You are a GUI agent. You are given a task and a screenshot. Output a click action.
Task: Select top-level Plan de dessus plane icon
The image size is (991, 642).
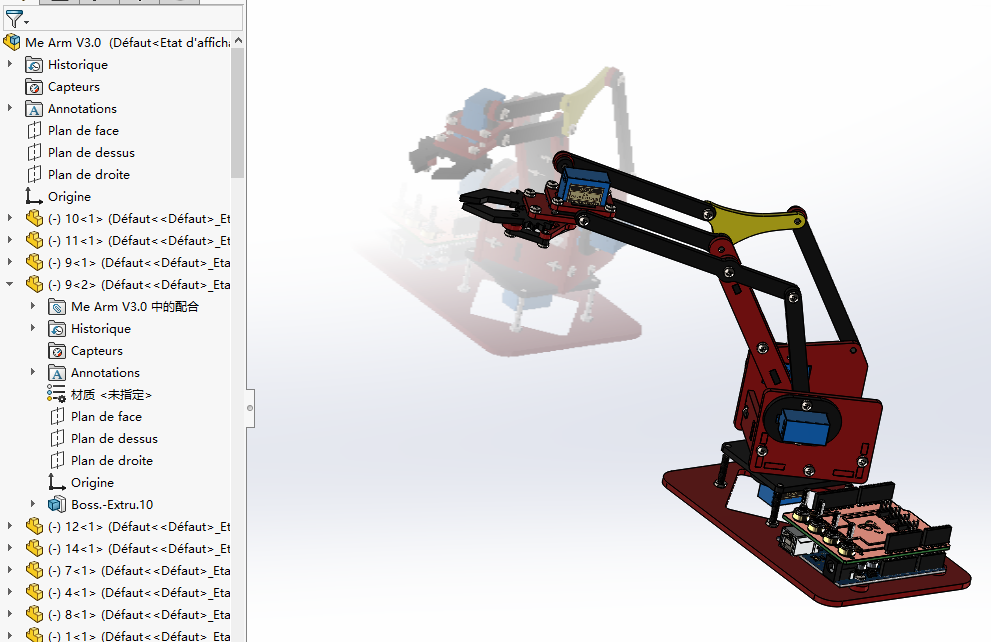(34, 153)
